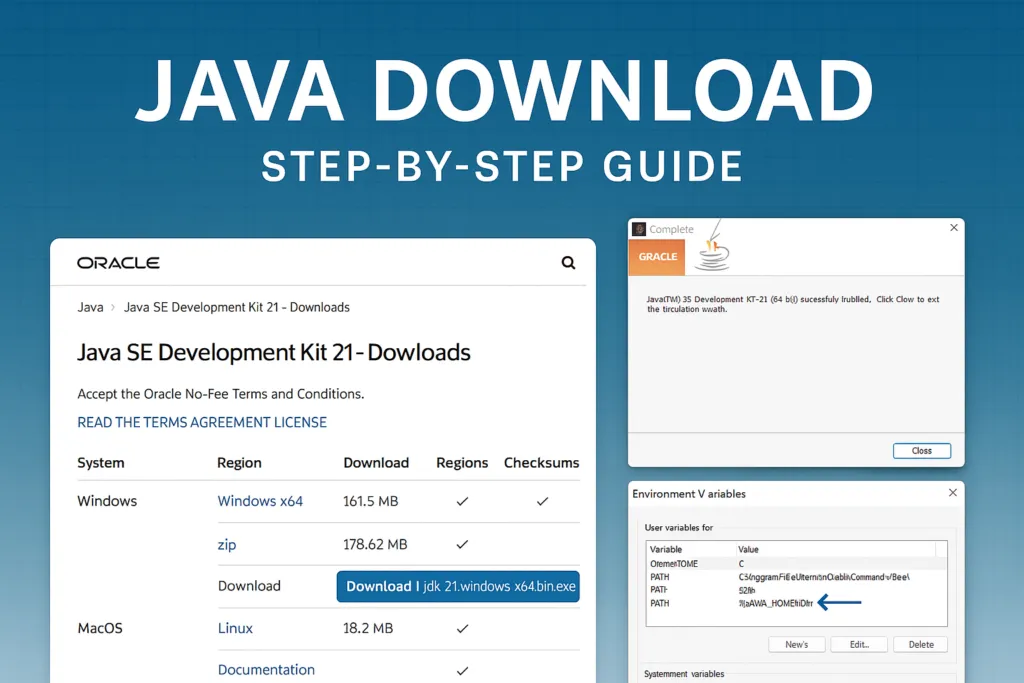Click the Windows x64 download link
1024x683 pixels.
click(260, 501)
